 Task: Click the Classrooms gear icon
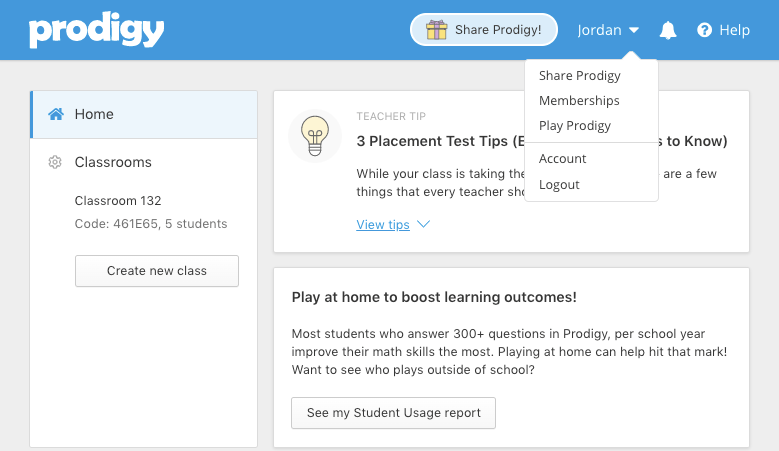tap(55, 162)
